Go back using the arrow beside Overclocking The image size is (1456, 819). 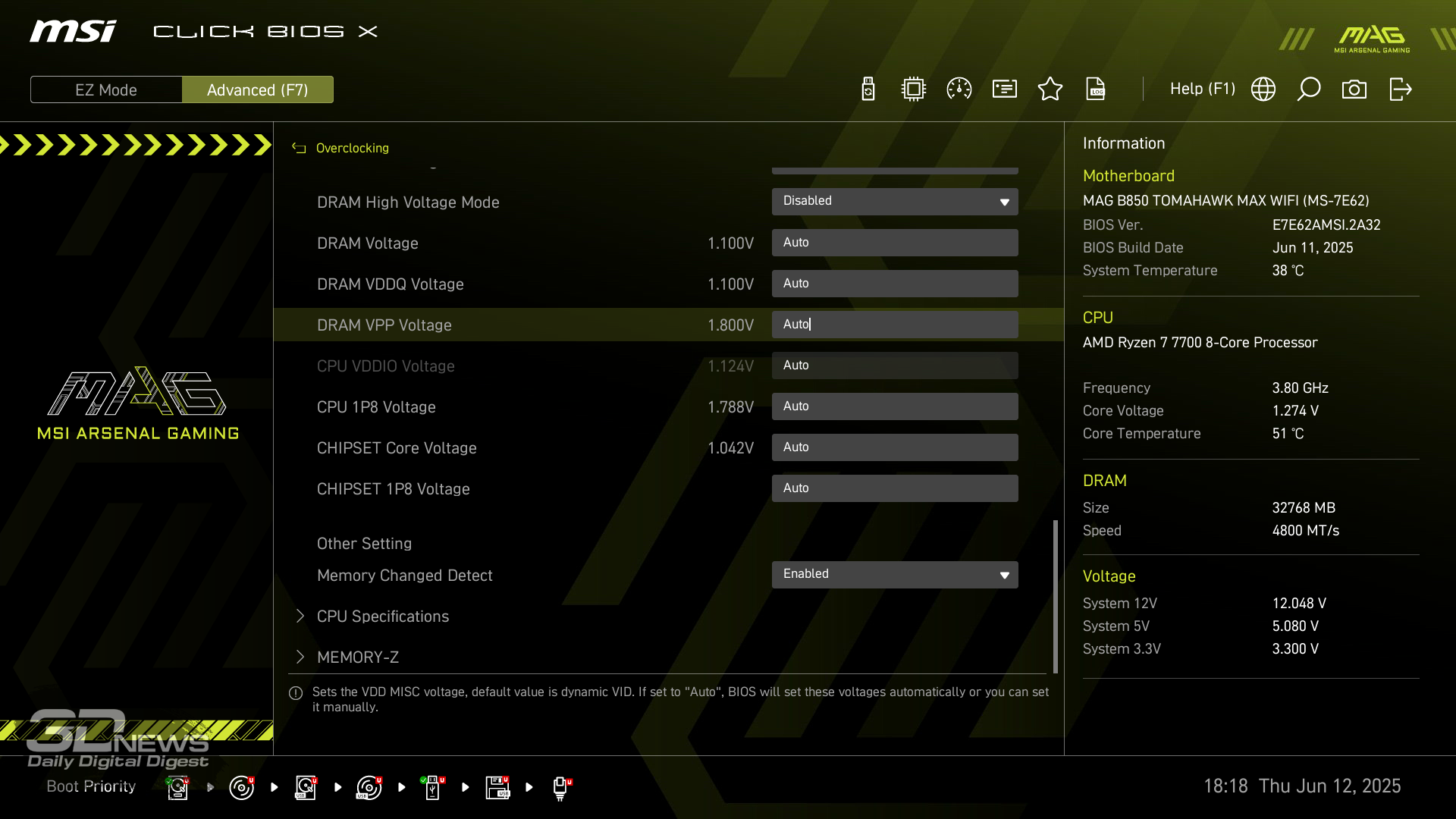(299, 148)
